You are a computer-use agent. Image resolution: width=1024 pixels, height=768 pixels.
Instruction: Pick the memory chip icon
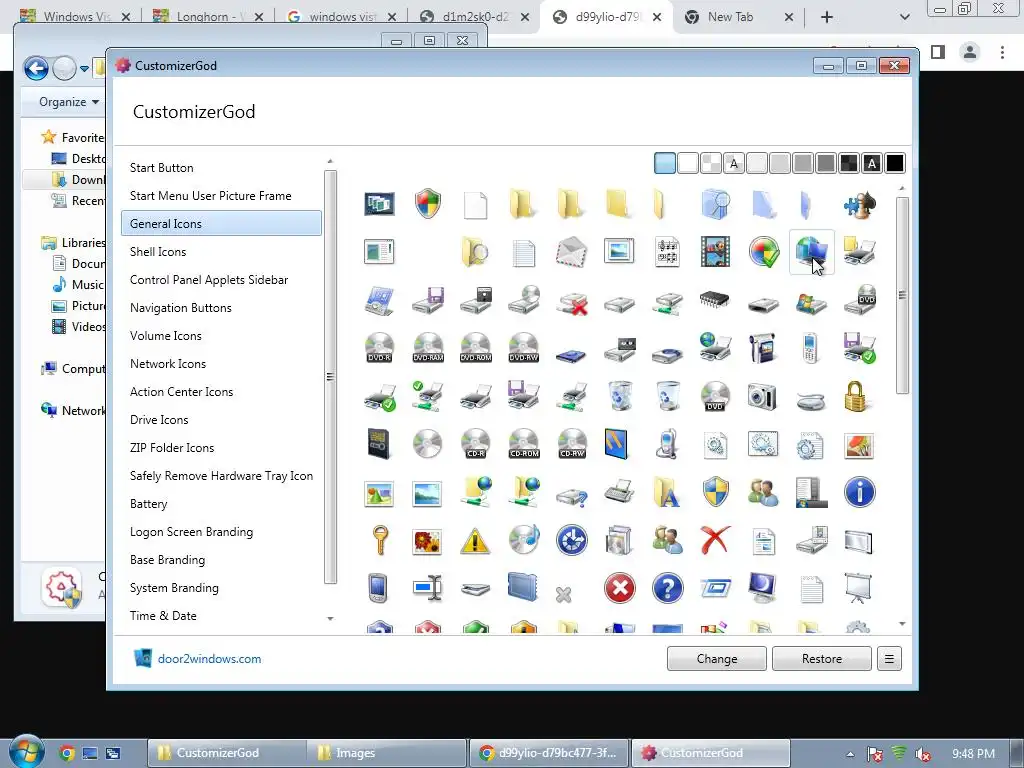click(x=715, y=300)
